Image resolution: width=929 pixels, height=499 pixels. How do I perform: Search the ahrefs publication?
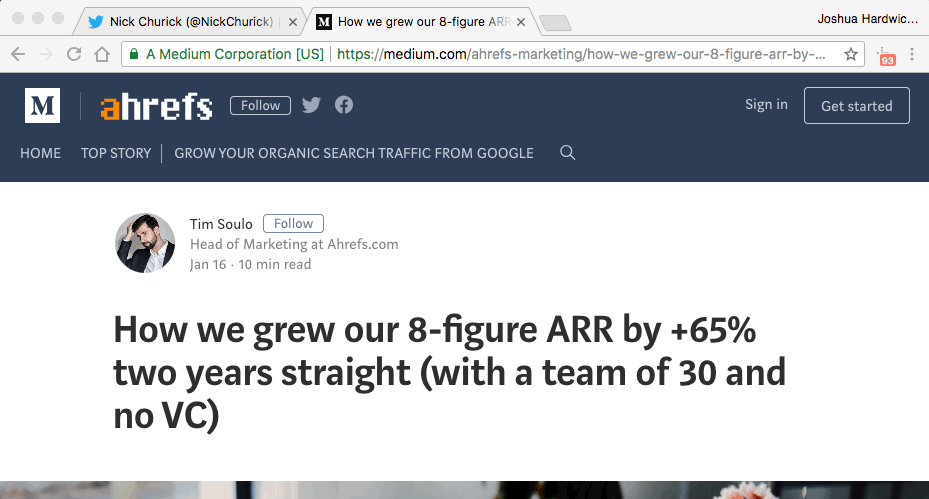[567, 152]
